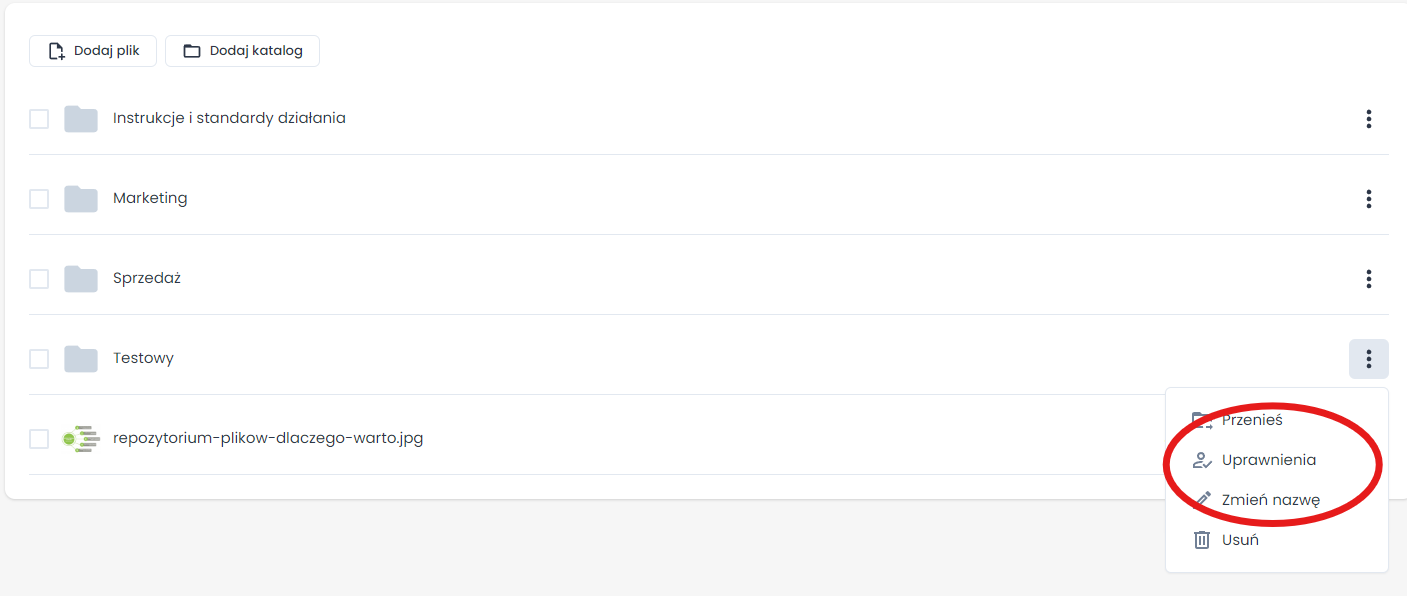This screenshot has height=596, width=1407.
Task: Click the move-folder icon beside Przenieś
Action: pyautogui.click(x=1202, y=420)
